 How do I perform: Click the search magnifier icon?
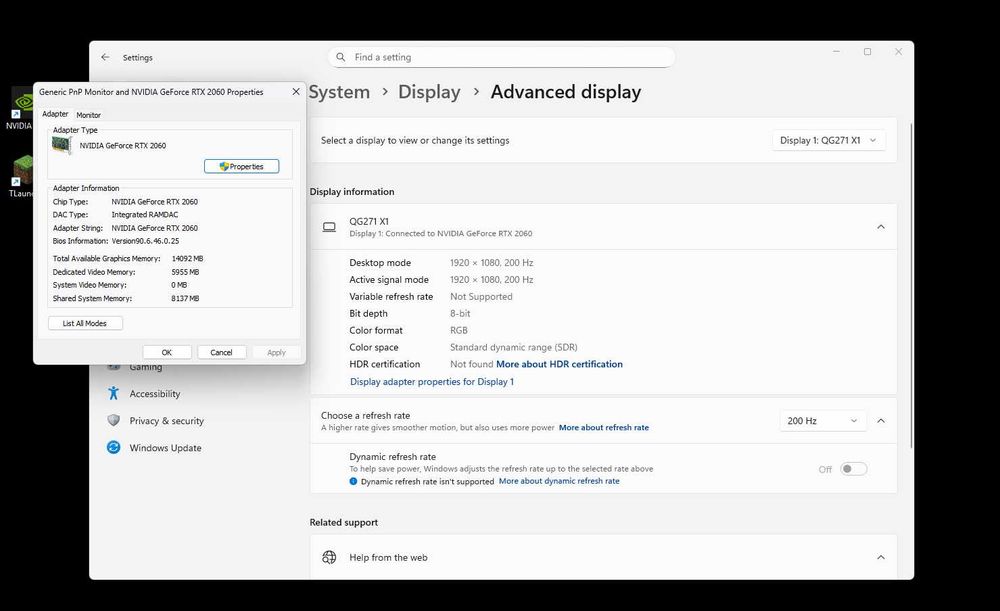pos(341,57)
